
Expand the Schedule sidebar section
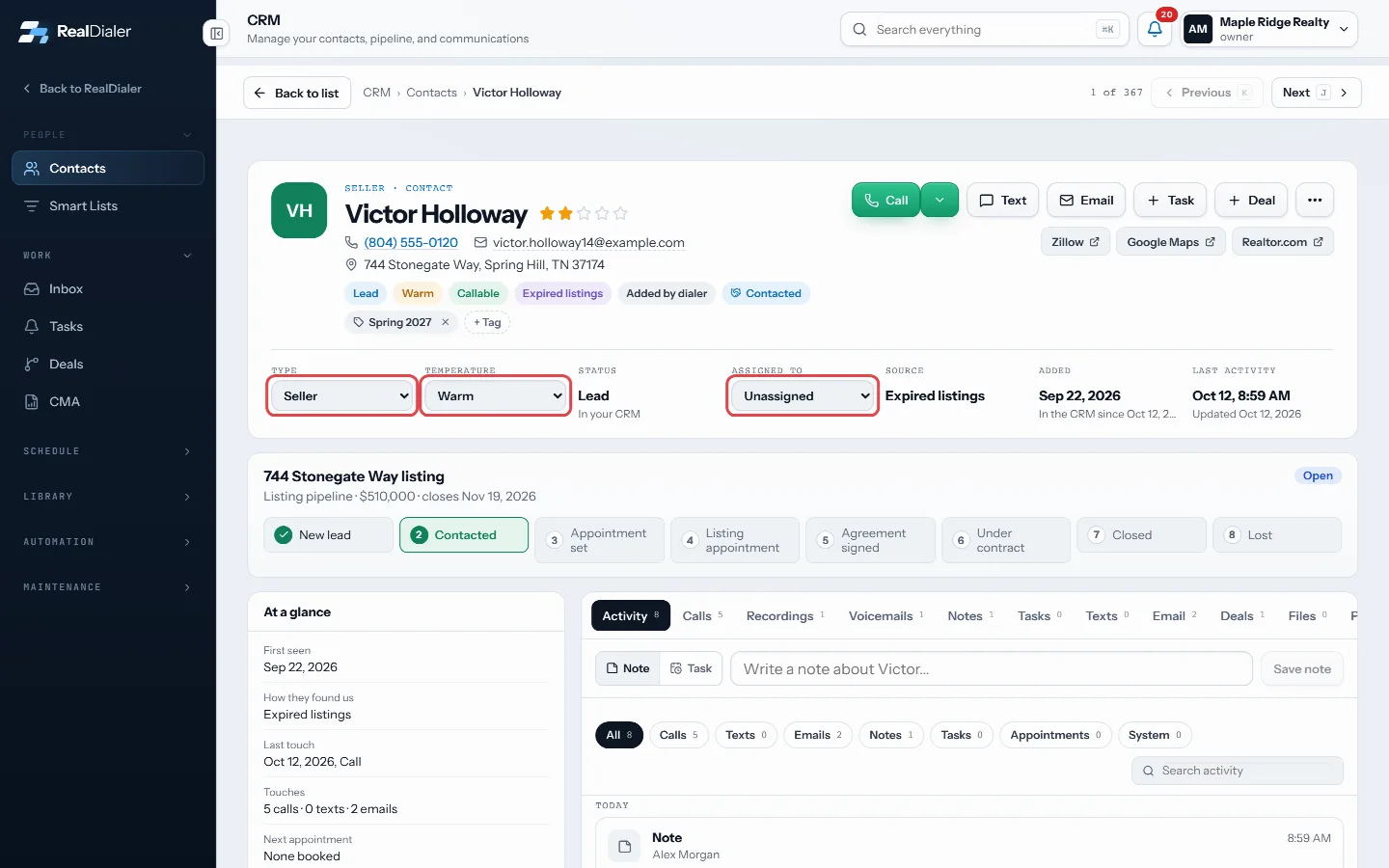click(108, 451)
